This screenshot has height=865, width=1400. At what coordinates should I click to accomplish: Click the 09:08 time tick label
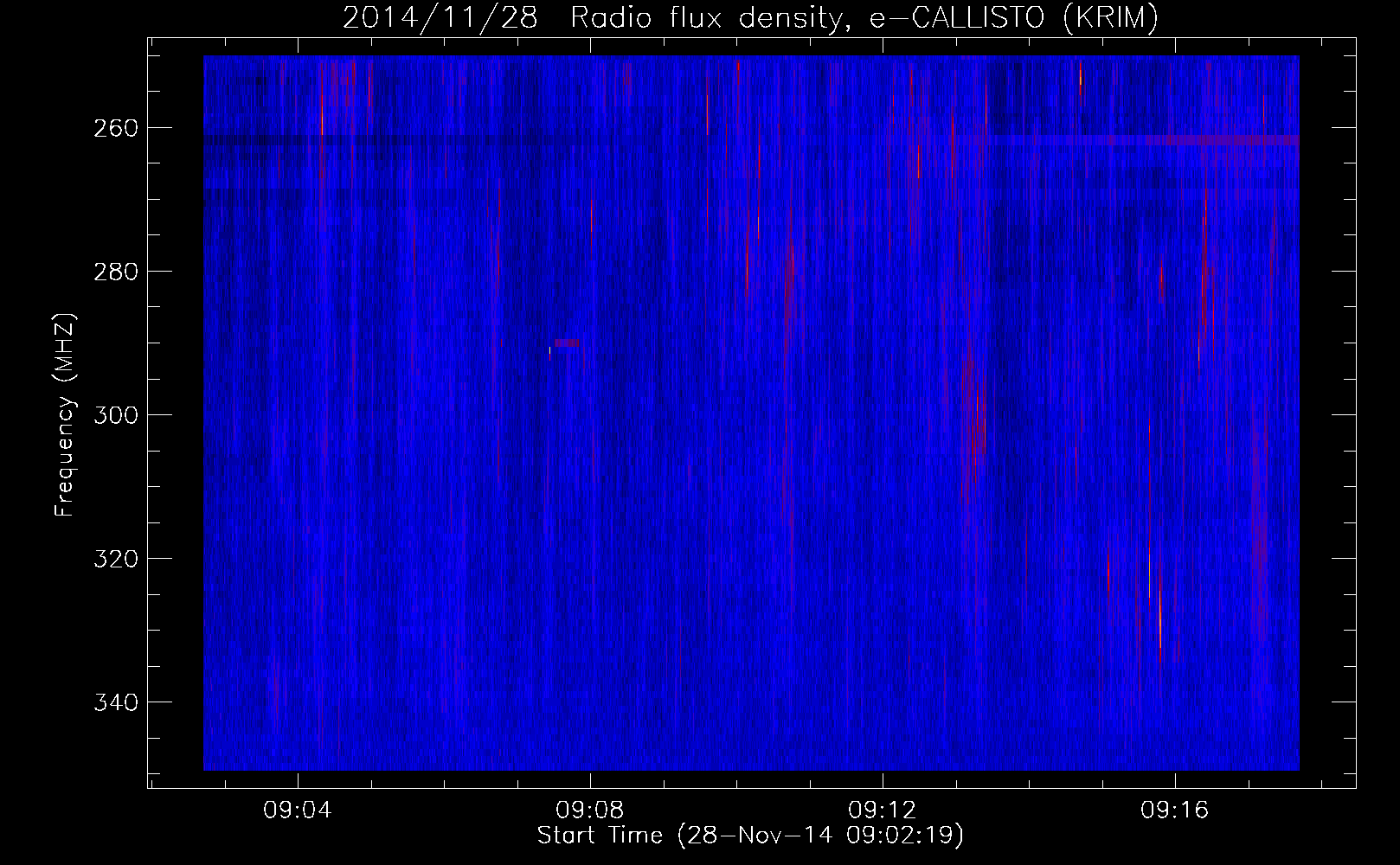[590, 811]
